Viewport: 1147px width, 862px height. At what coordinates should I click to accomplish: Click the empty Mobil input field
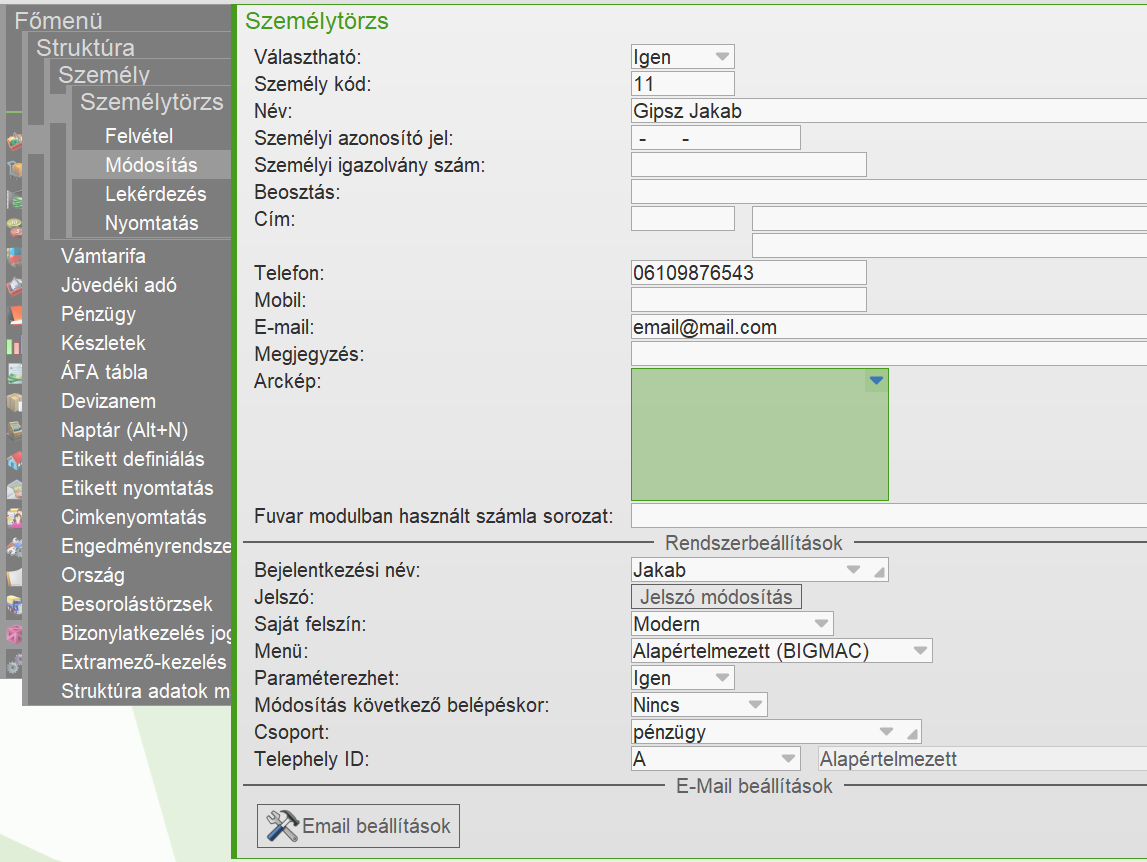coord(748,299)
